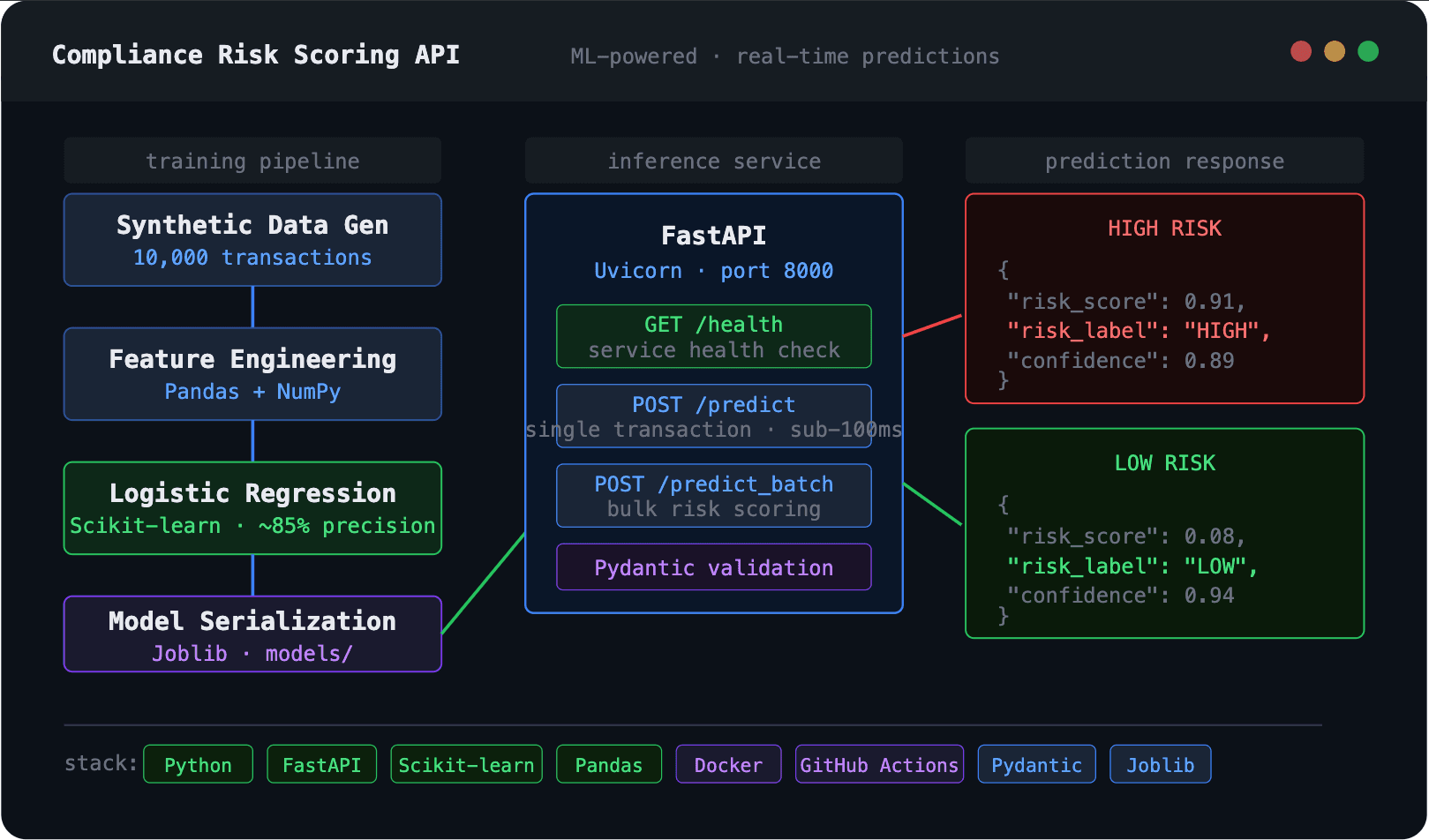Expand the prediction response section header
The height and width of the screenshot is (840, 1429).
coord(1164,161)
